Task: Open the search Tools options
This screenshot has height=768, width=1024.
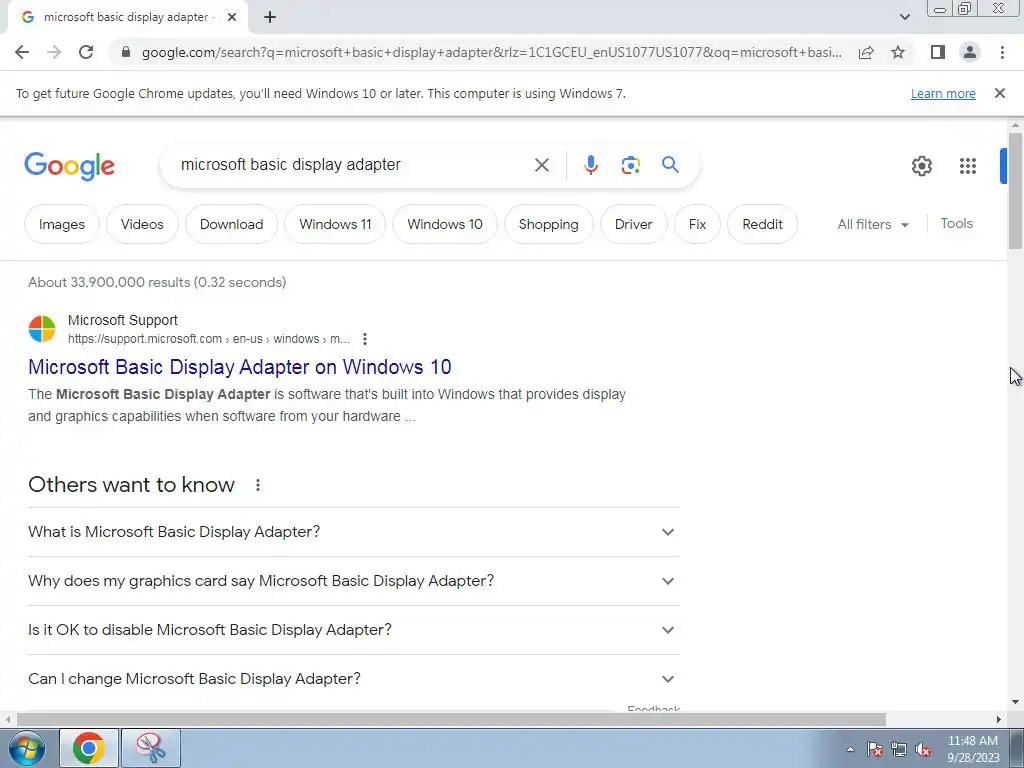Action: (956, 223)
